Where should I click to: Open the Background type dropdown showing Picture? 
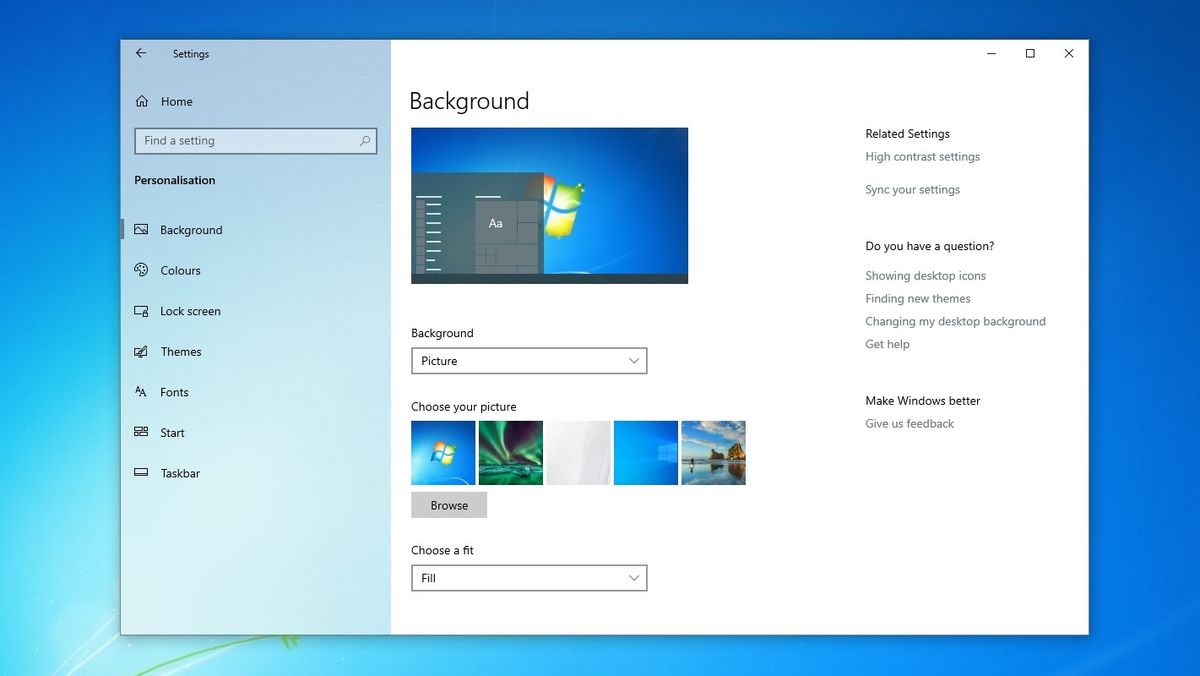tap(529, 360)
